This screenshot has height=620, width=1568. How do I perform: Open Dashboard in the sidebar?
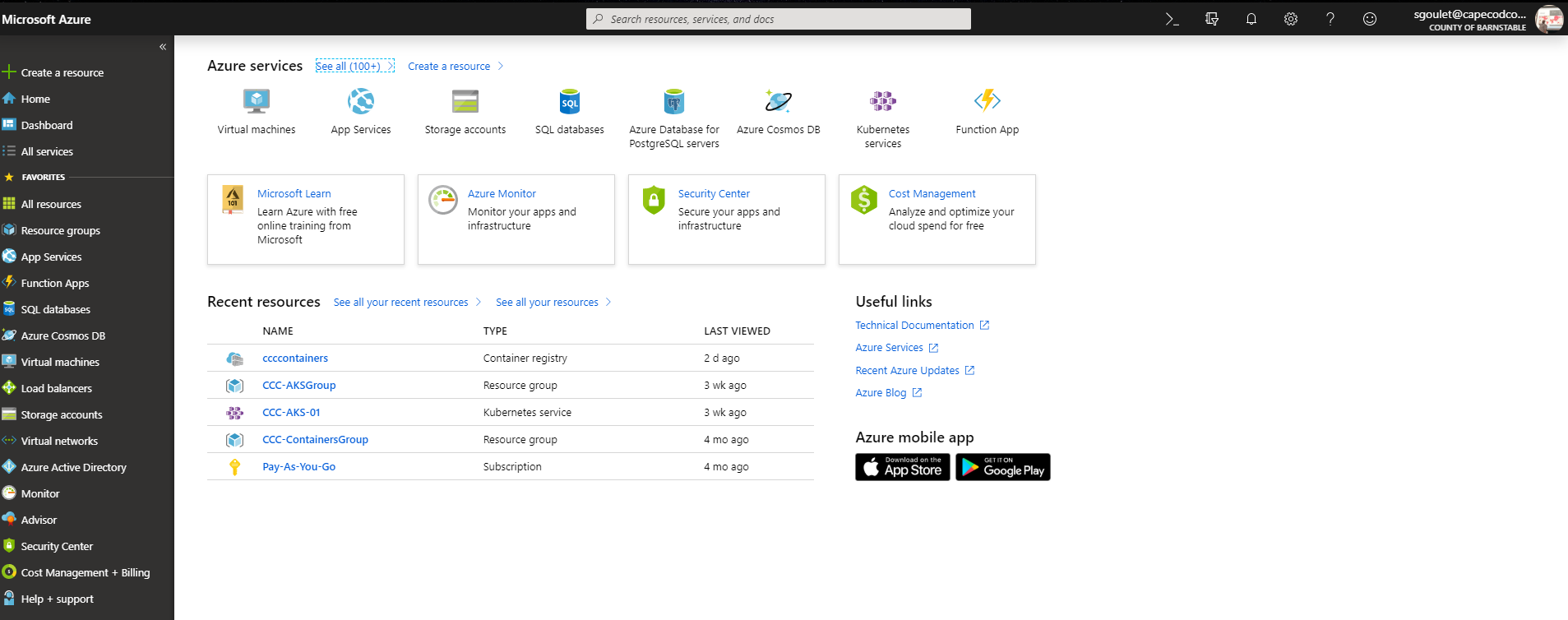(47, 125)
